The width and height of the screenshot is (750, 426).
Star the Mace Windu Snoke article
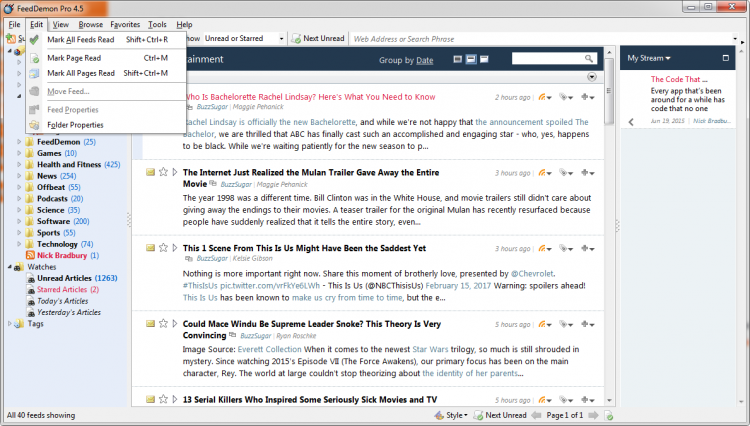pos(163,323)
